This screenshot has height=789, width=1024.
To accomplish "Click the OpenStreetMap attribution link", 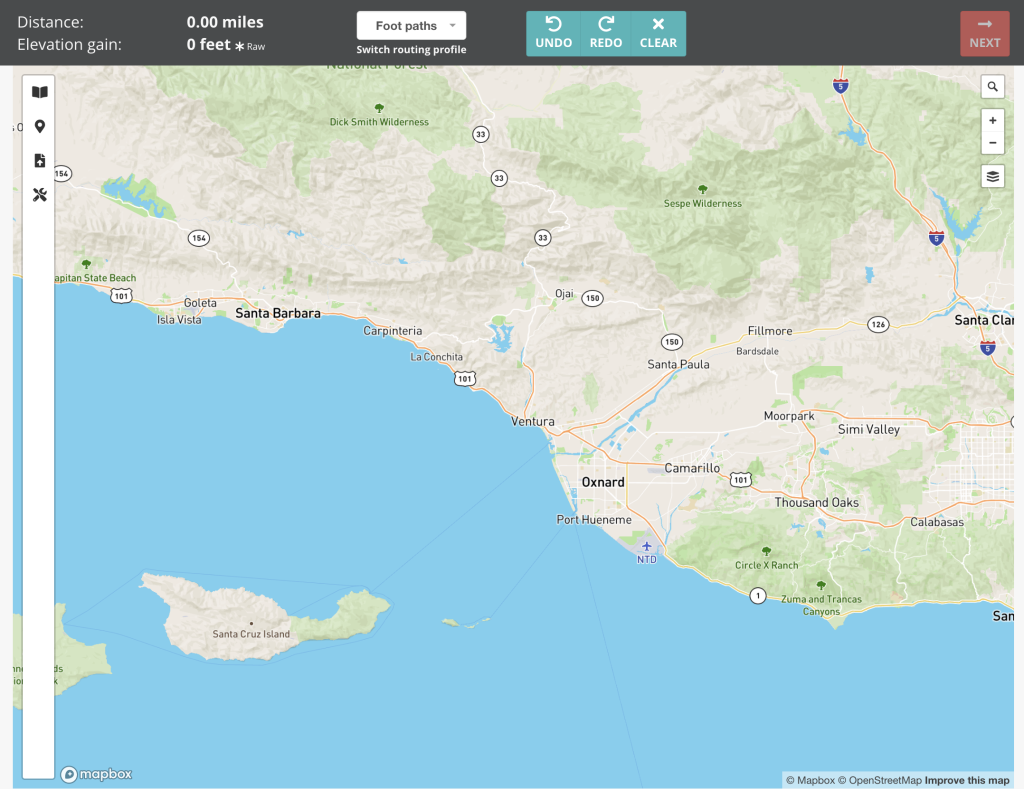I will coord(880,780).
